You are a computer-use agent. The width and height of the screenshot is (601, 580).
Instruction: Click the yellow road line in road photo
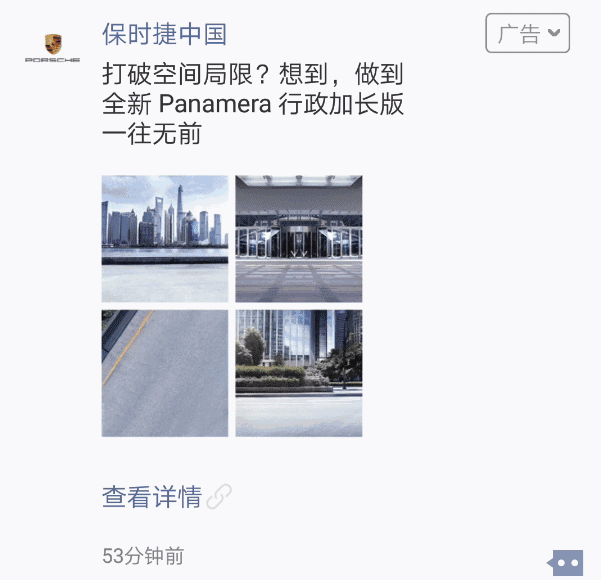click(x=128, y=347)
